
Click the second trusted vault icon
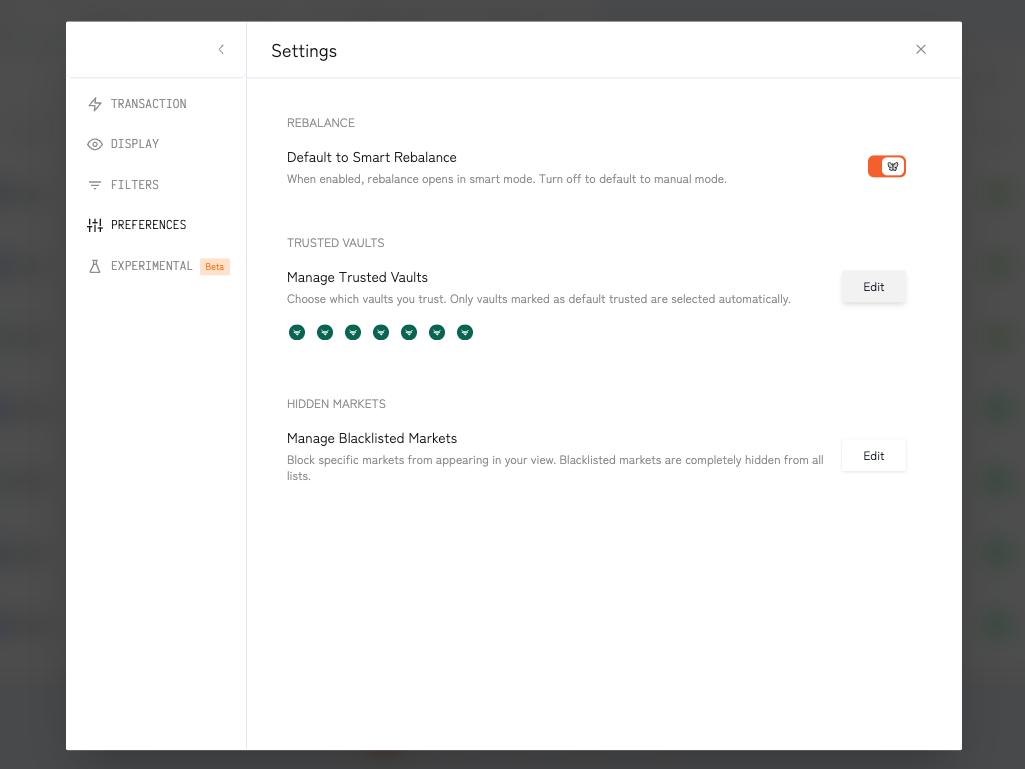click(325, 332)
